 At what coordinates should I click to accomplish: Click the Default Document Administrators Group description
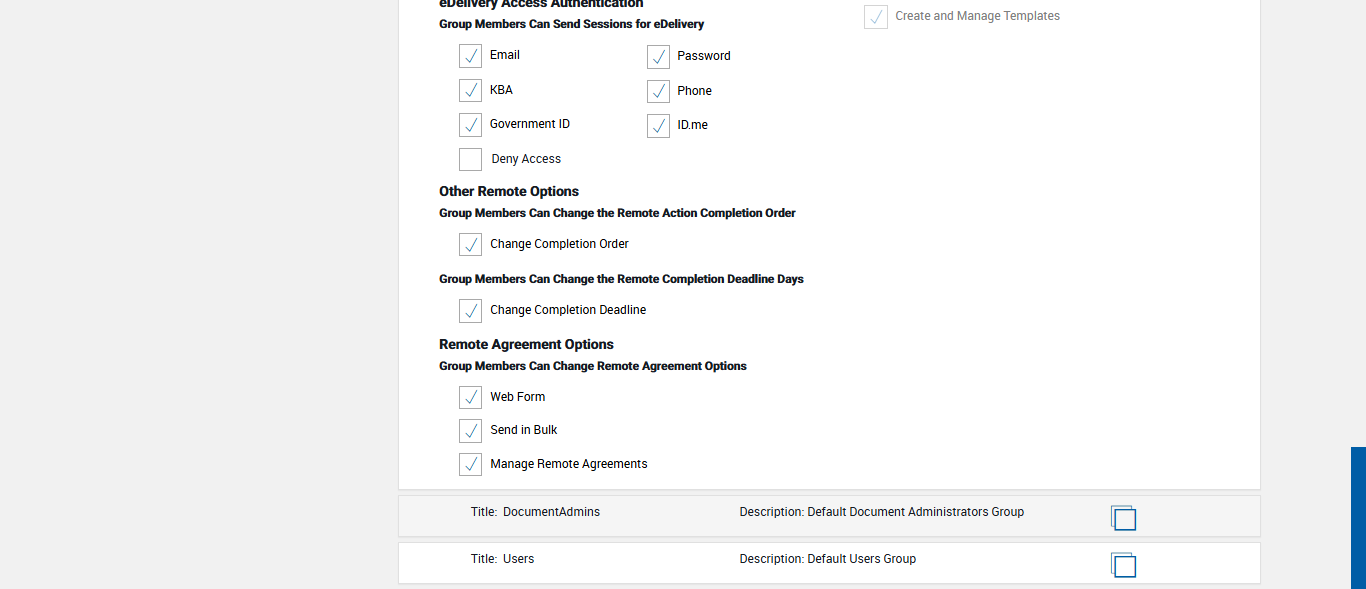pos(881,512)
